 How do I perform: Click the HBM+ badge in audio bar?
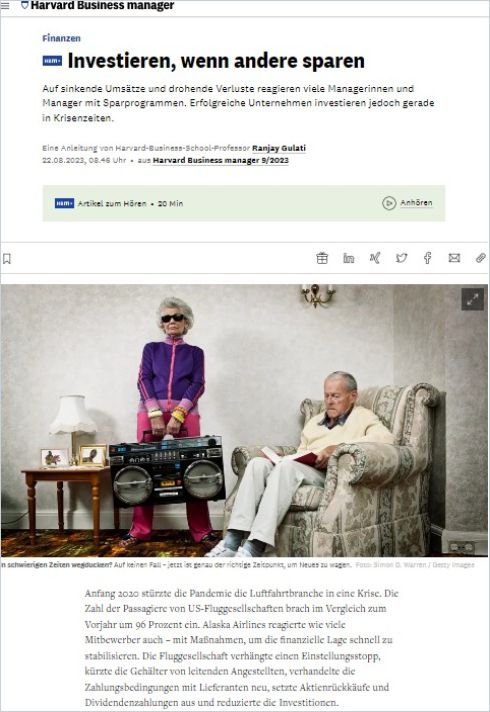(64, 203)
